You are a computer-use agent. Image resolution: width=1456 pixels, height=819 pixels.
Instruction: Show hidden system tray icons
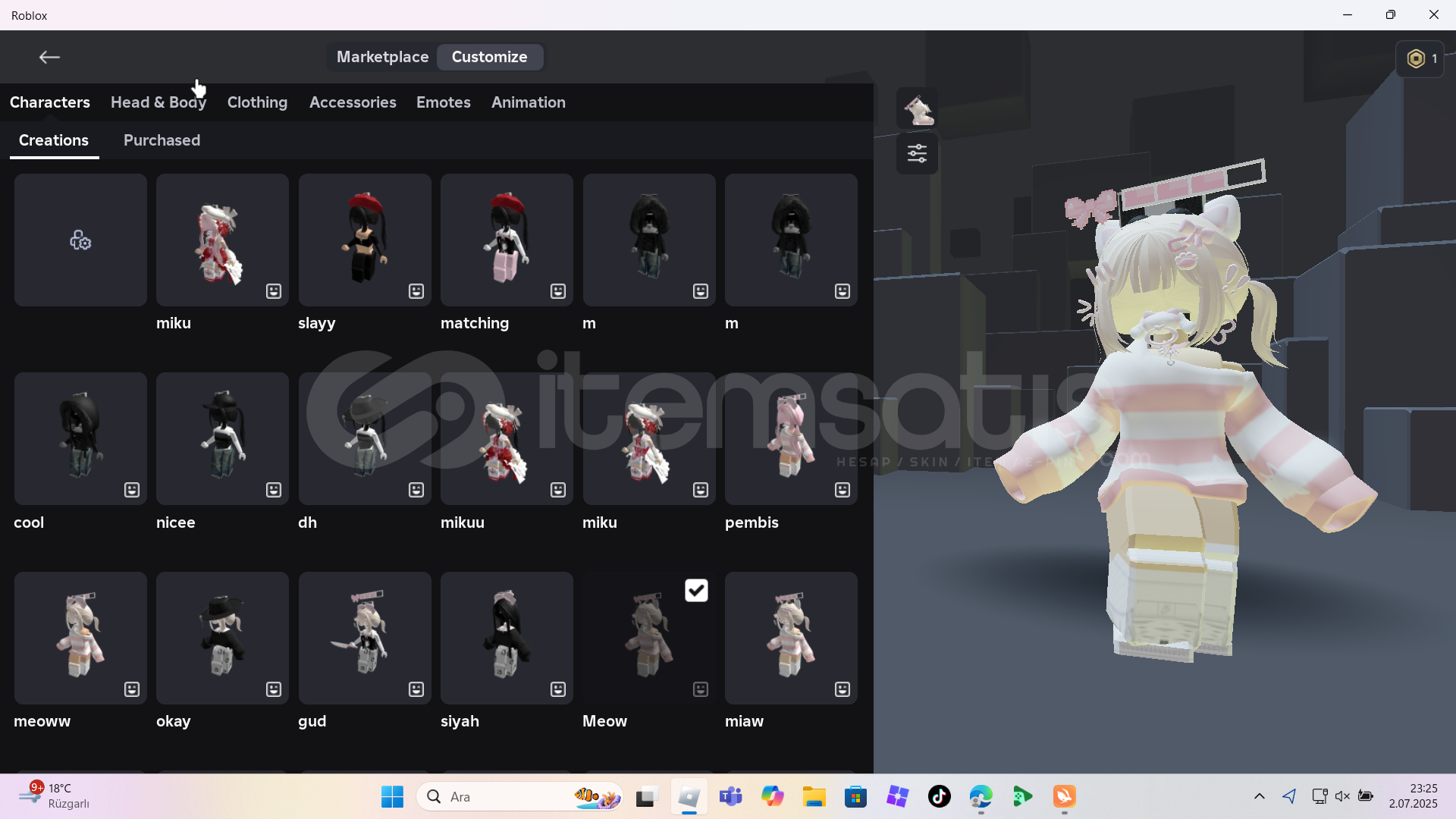pyautogui.click(x=1259, y=796)
